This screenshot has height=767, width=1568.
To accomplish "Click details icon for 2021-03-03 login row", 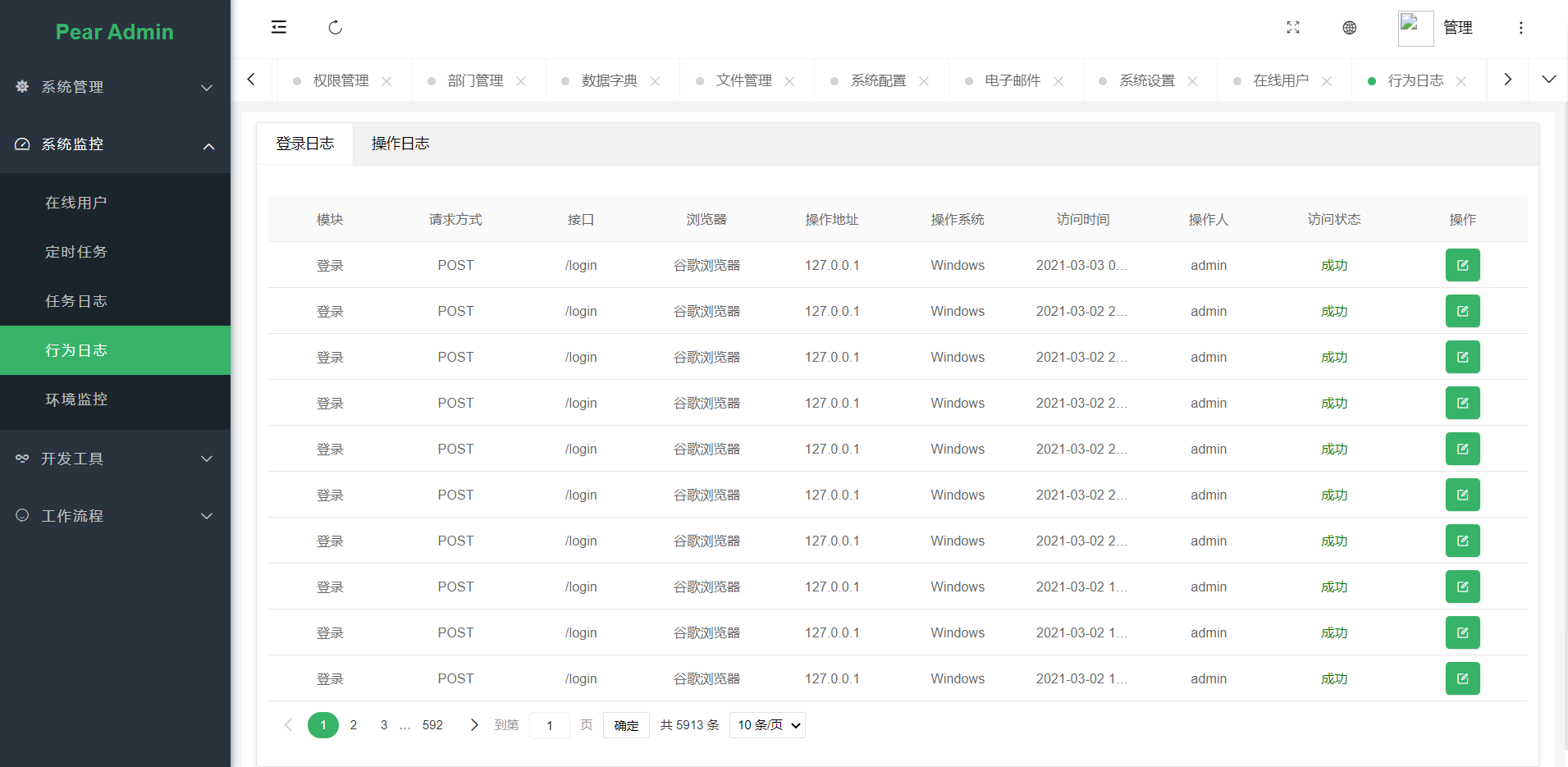I will tap(1462, 265).
